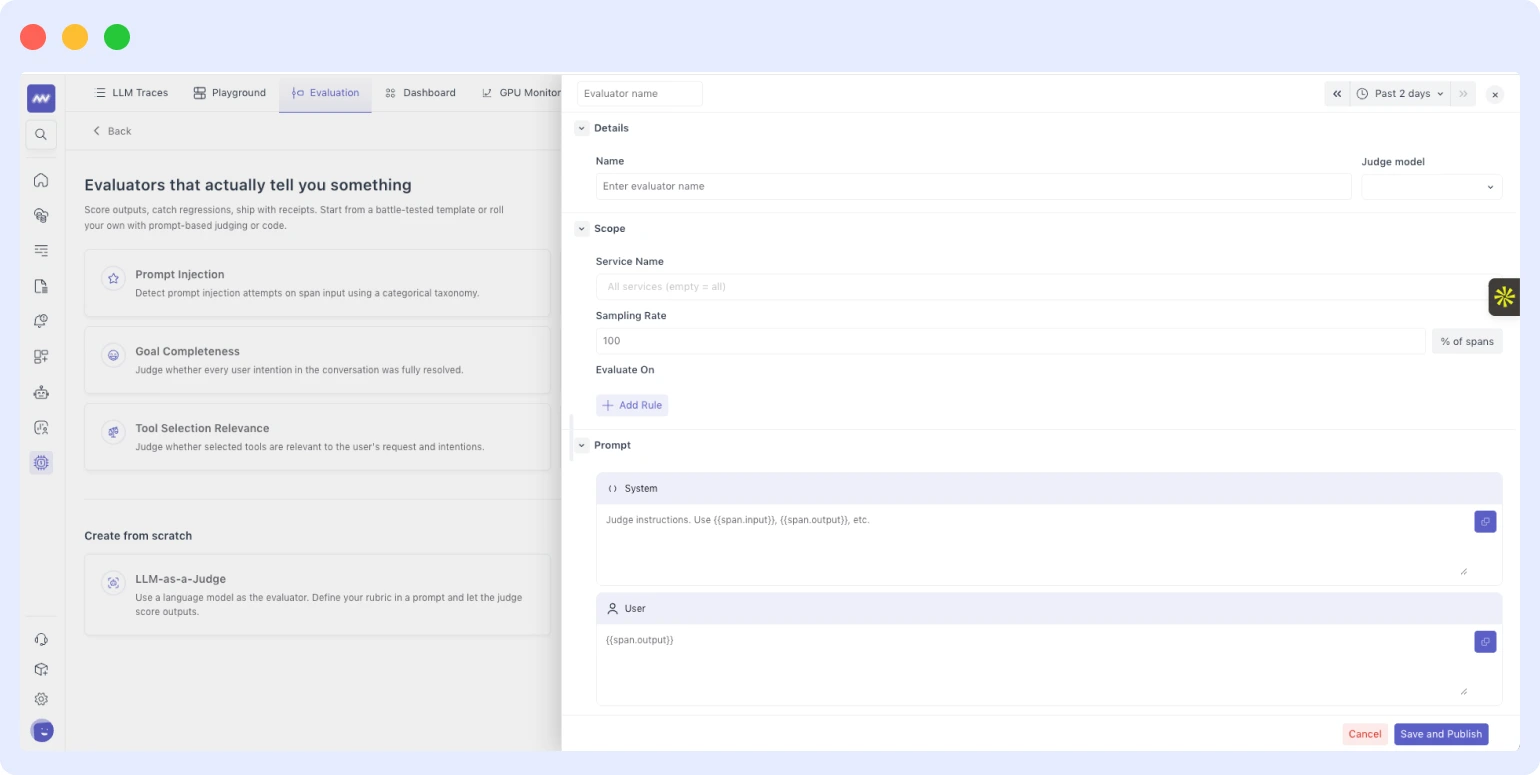
Task: Copy the User prompt with copy icon
Action: click(x=1485, y=642)
